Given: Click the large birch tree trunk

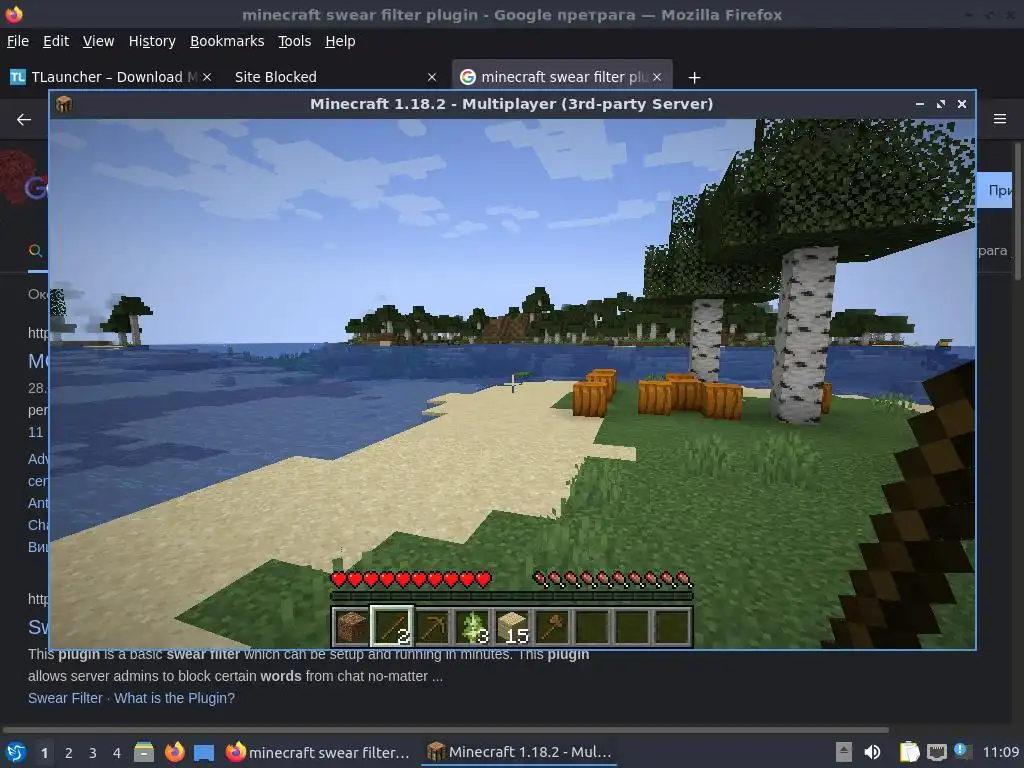Looking at the screenshot, I should click(803, 334).
